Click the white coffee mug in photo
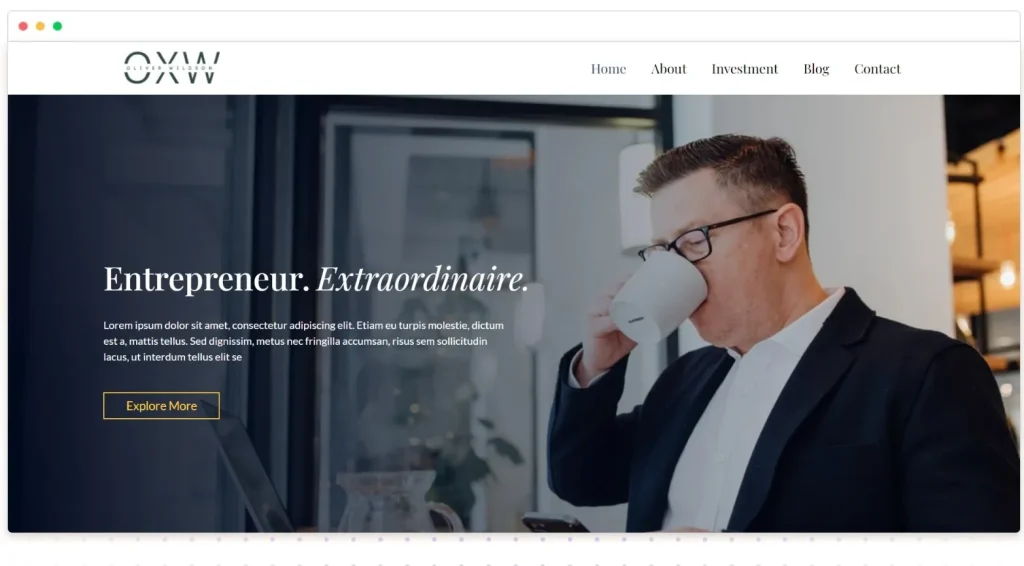Image resolution: width=1024 pixels, height=566 pixels. (x=658, y=297)
